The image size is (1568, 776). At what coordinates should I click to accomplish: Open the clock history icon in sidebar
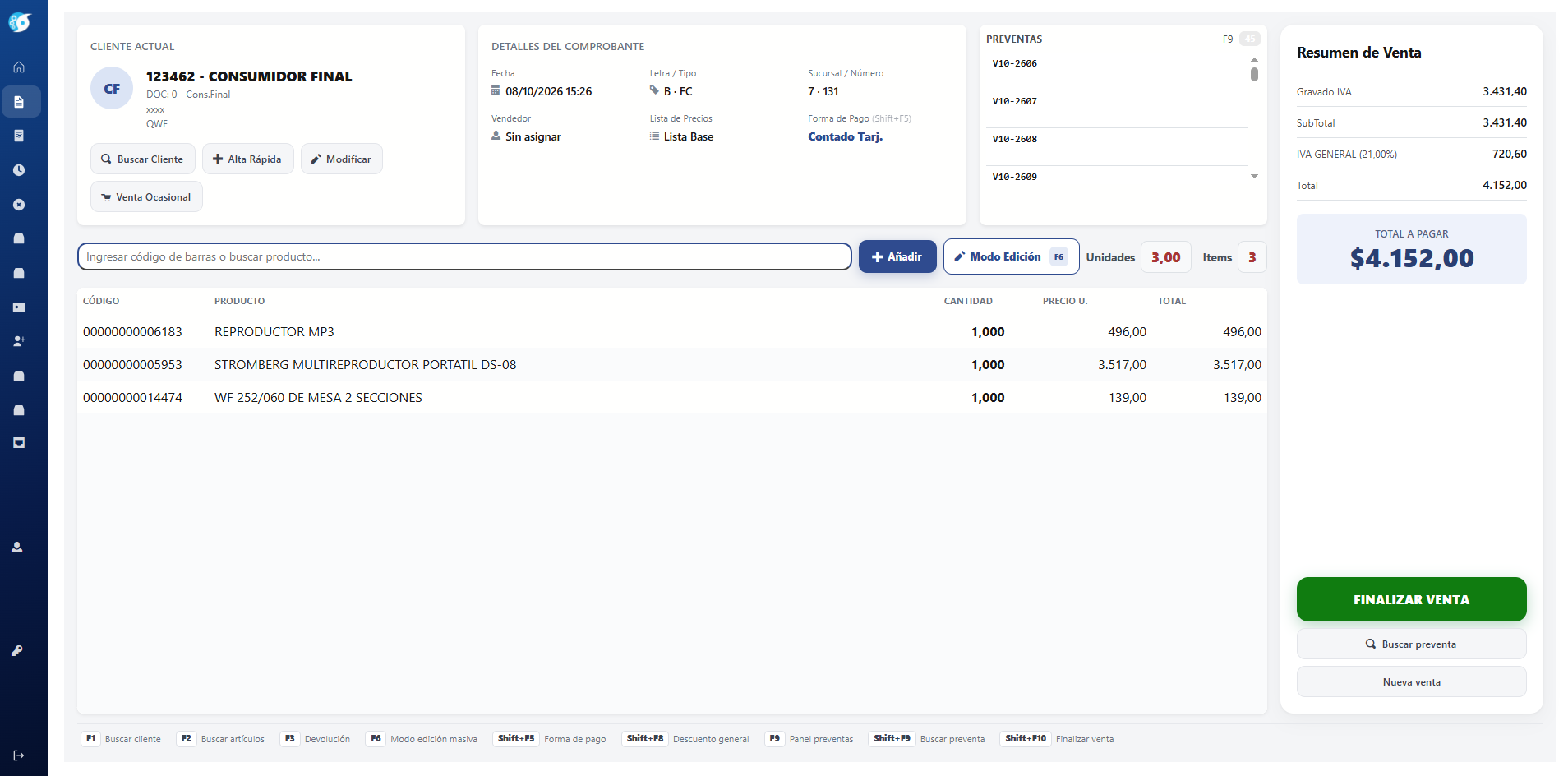pos(19,170)
